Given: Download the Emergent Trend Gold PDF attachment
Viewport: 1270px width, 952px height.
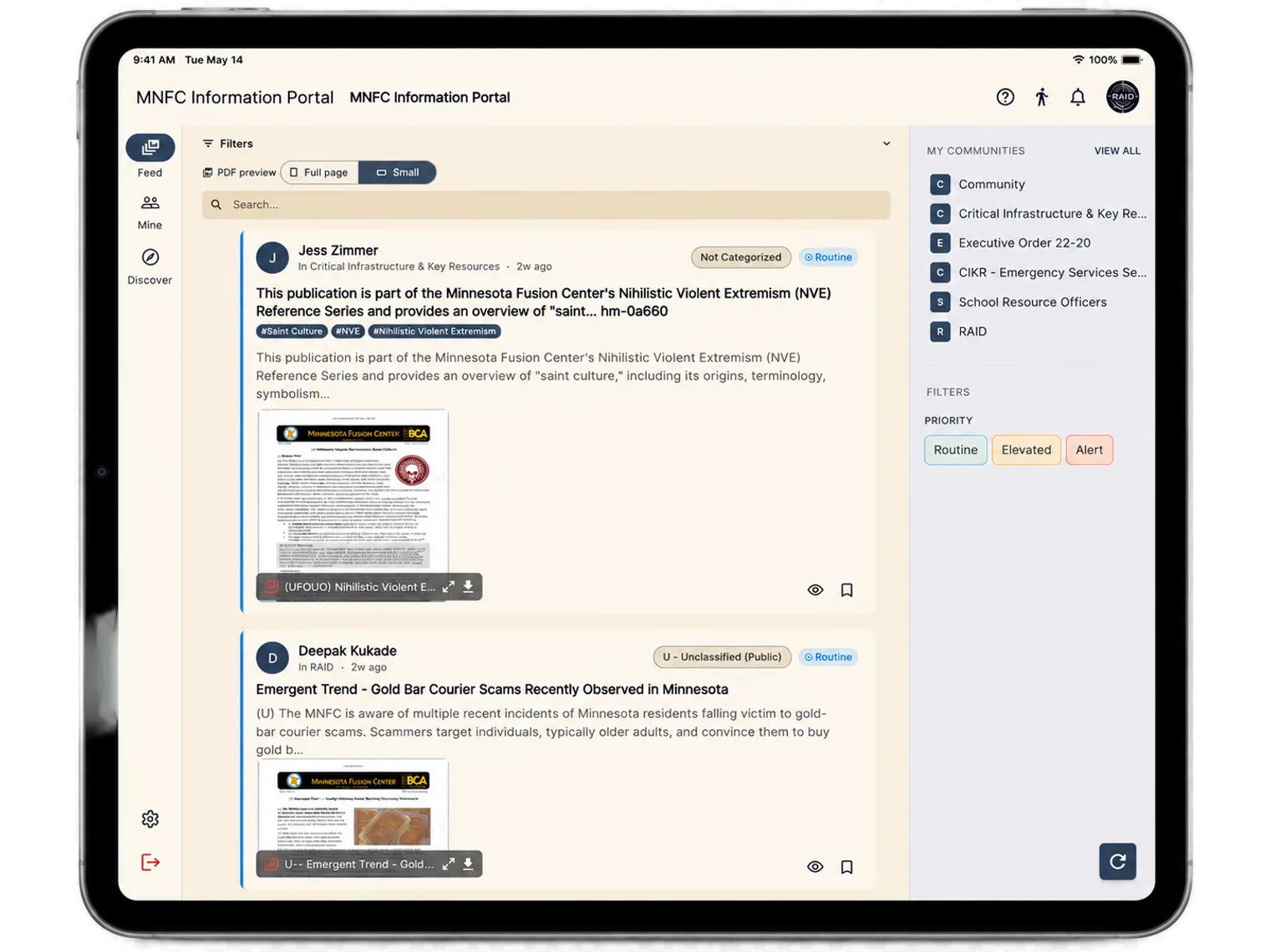Looking at the screenshot, I should tap(469, 864).
